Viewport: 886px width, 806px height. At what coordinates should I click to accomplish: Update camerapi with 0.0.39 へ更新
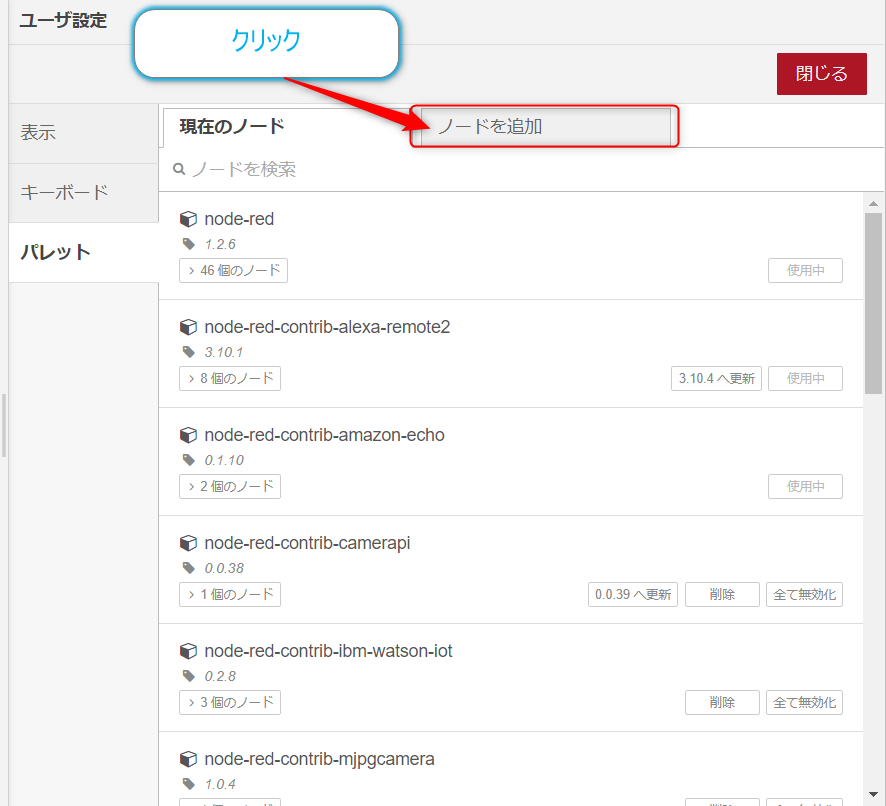[x=633, y=594]
